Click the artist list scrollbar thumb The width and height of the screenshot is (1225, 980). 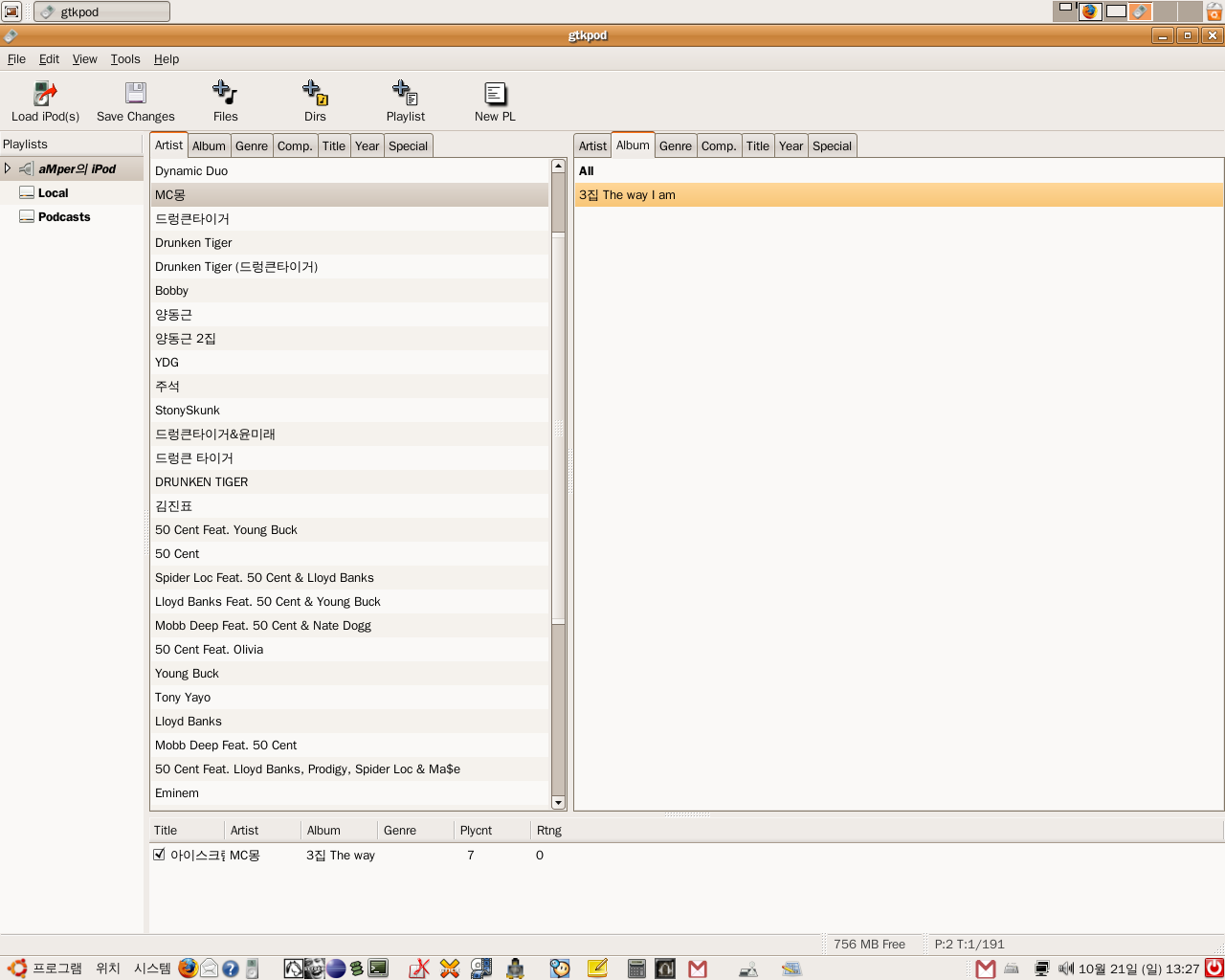558,428
